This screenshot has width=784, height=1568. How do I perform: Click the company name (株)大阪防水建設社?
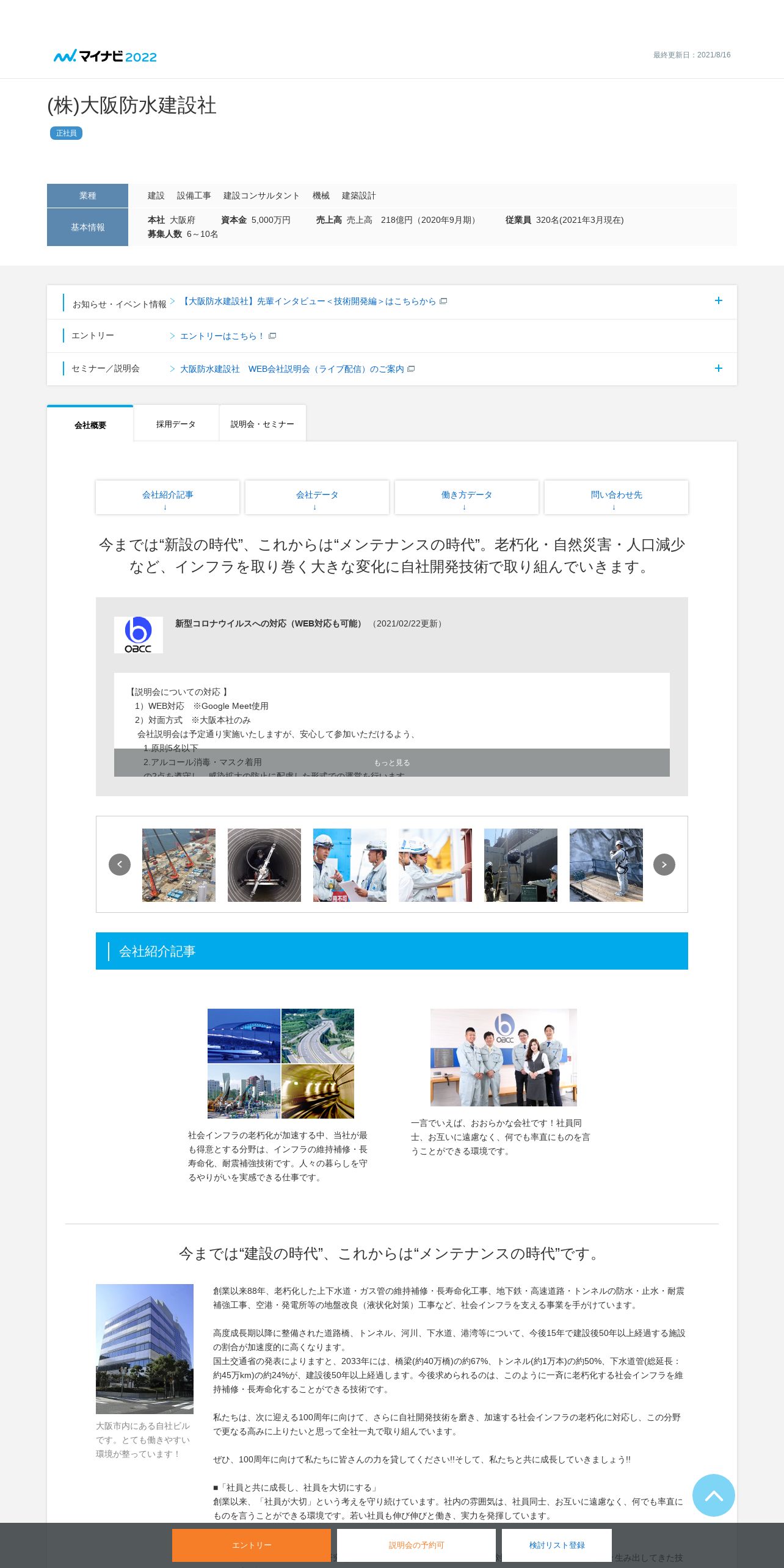click(132, 105)
